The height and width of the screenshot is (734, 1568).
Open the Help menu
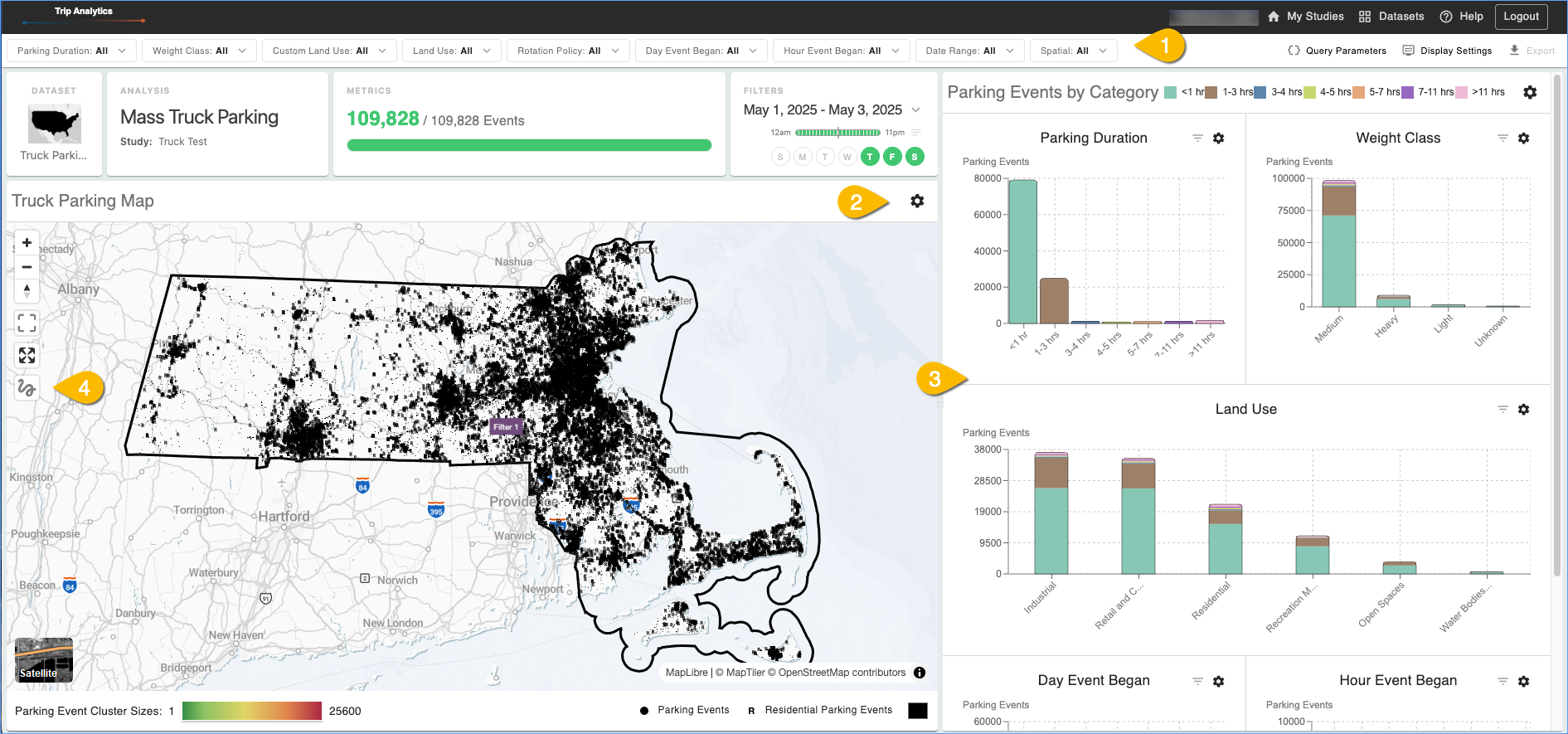[x=1462, y=17]
